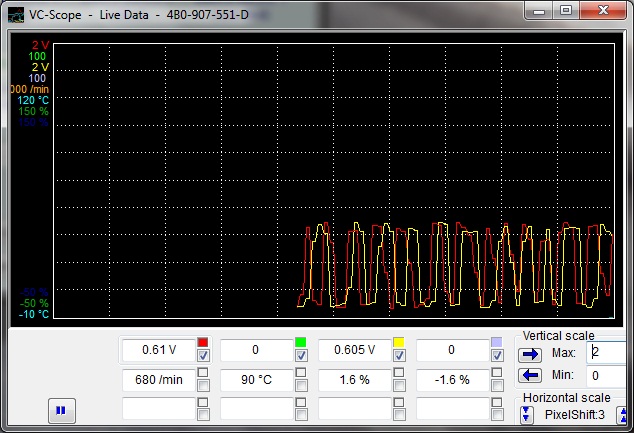This screenshot has width=634, height=433.
Task: Click the Min vertical scale input field
Action: click(609, 375)
